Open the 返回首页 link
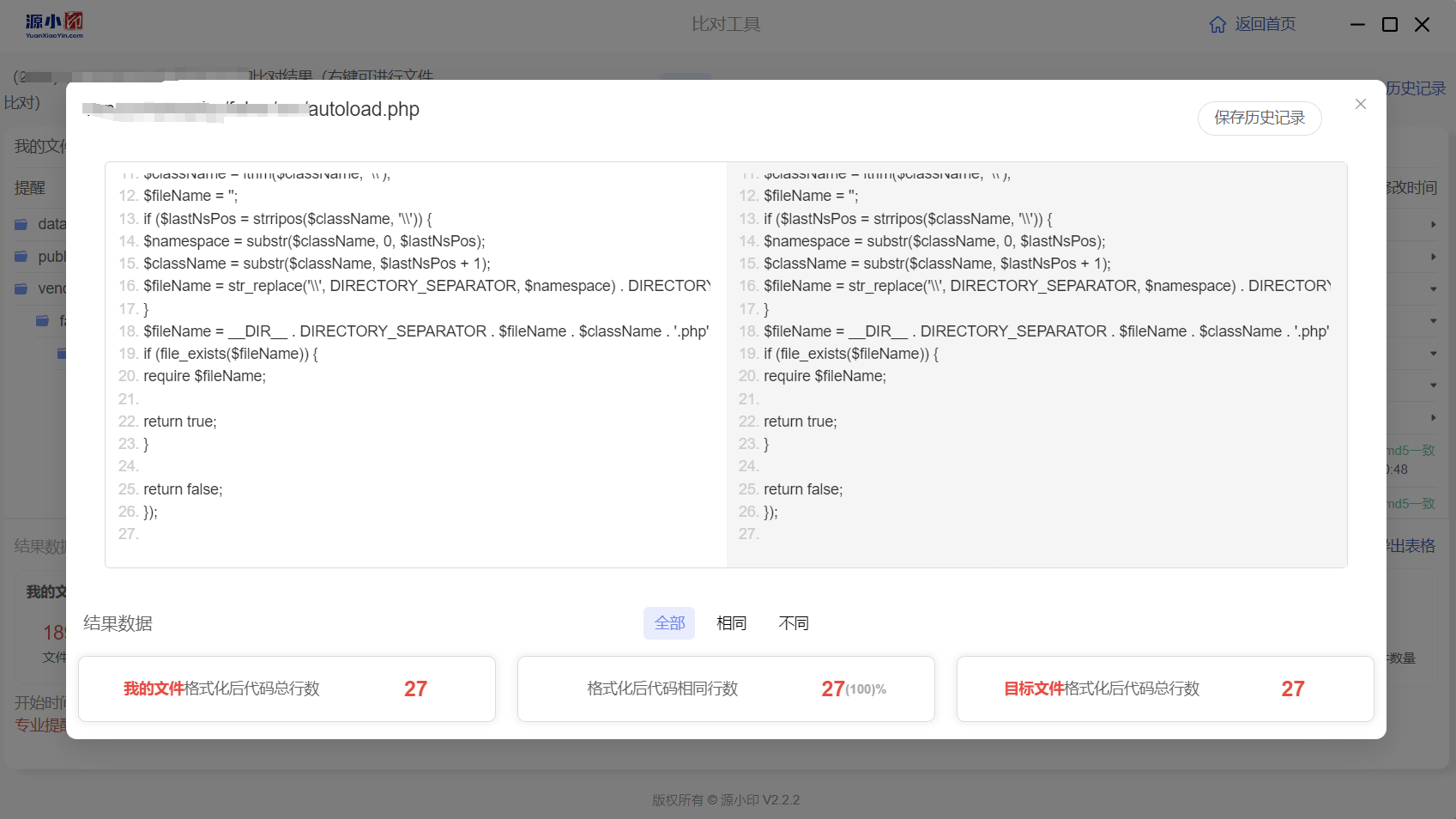Viewport: 1456px width, 819px height. [1265, 24]
